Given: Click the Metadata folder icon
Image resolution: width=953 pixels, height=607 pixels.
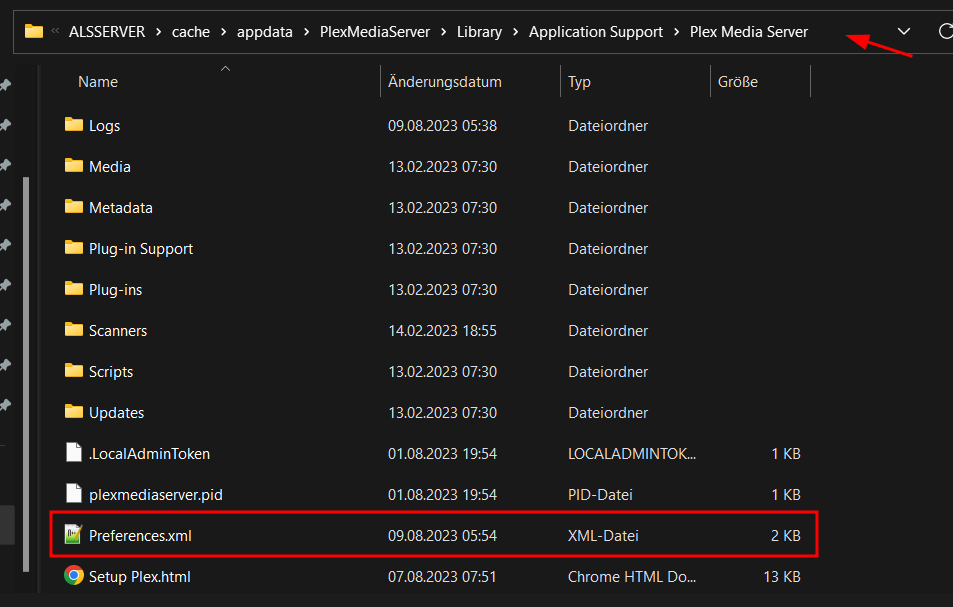Looking at the screenshot, I should (74, 207).
